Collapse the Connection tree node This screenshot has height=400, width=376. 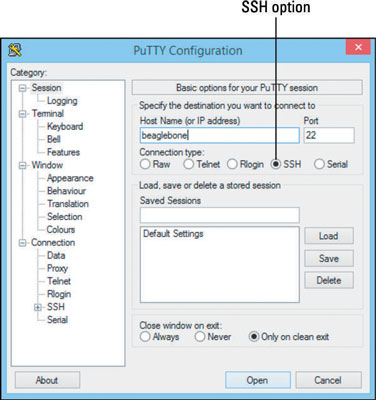tap(22, 243)
